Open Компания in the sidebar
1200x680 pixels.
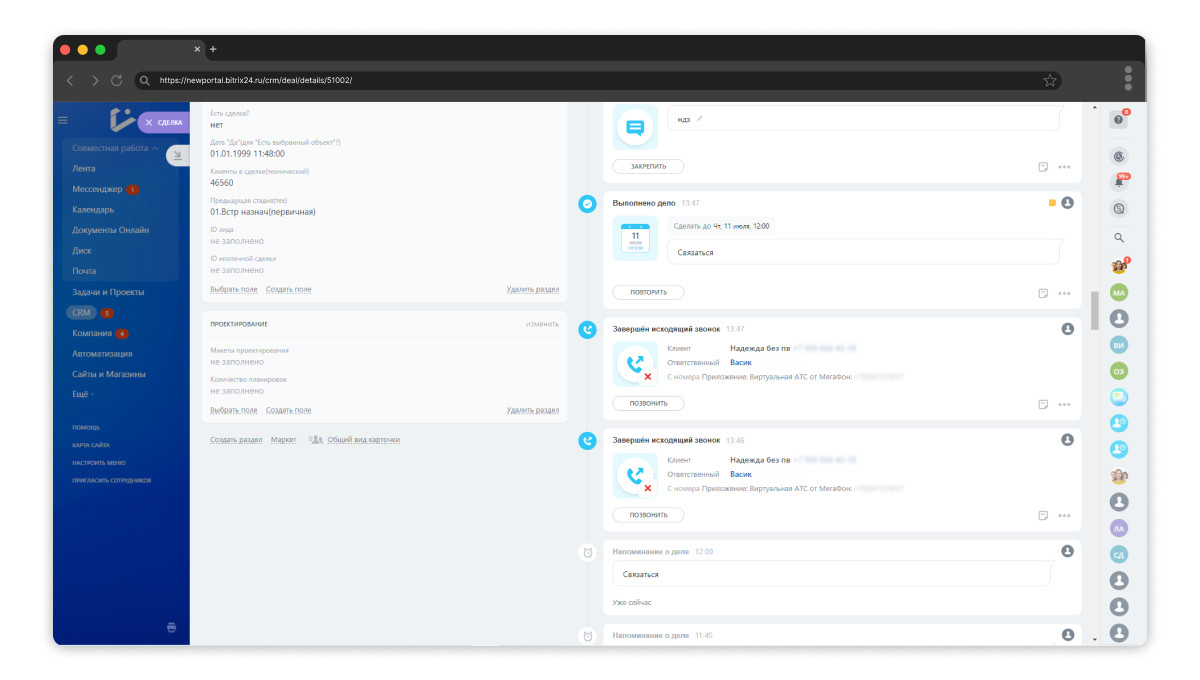click(92, 333)
